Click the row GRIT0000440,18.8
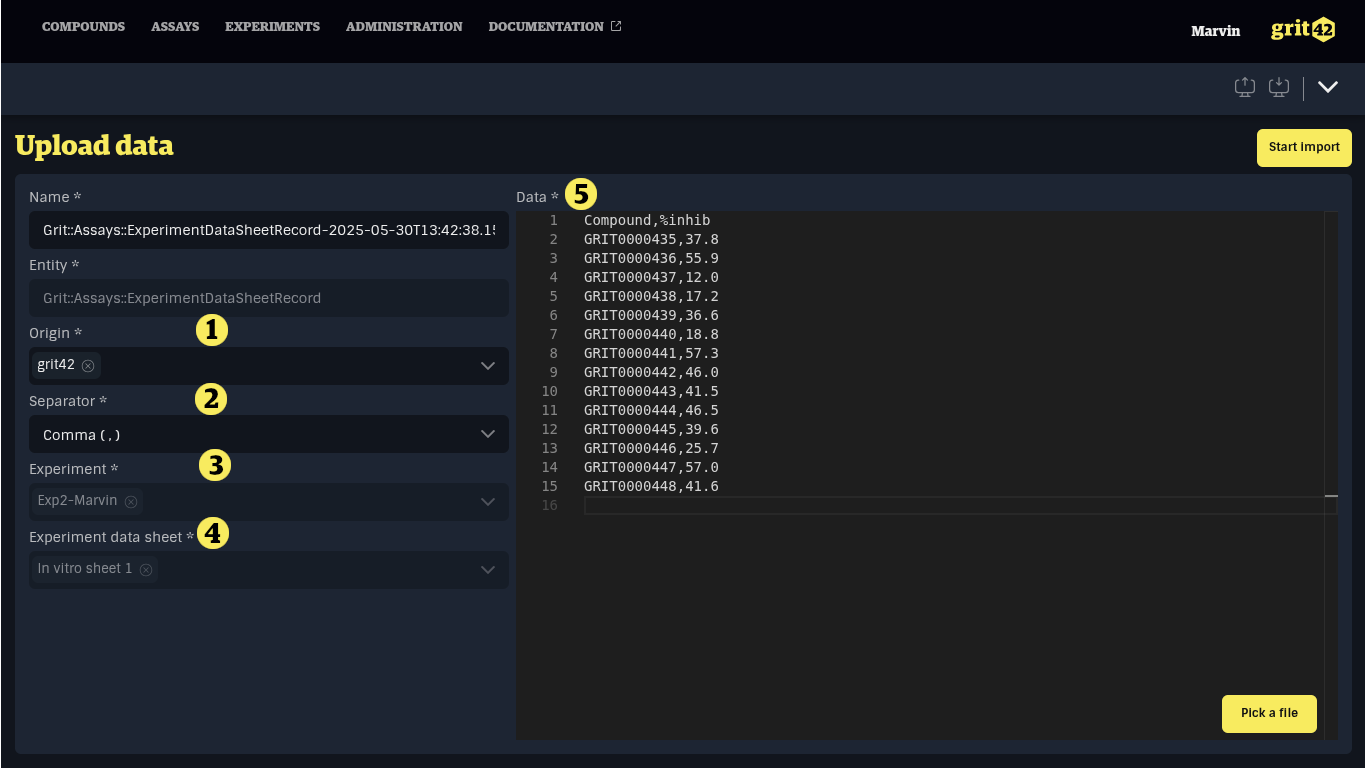This screenshot has height=768, width=1365. point(651,334)
